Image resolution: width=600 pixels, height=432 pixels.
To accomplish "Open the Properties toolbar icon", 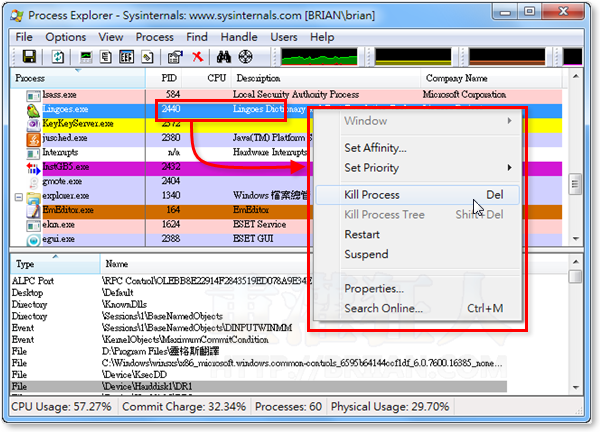I will coord(176,57).
